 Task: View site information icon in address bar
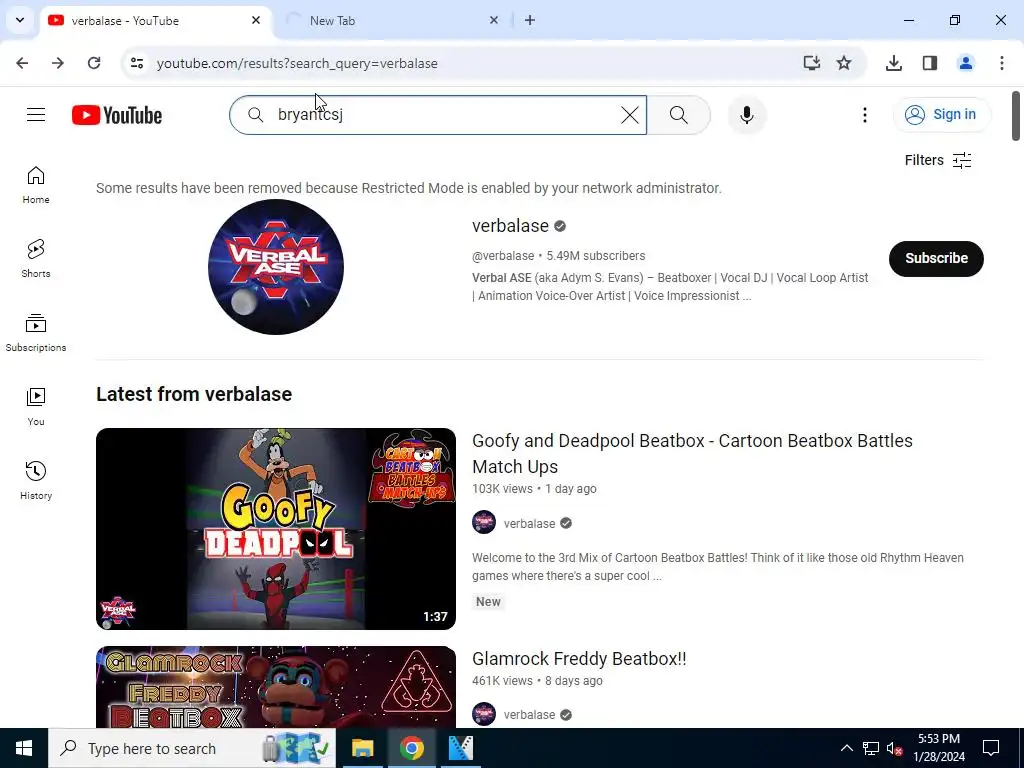coord(136,63)
